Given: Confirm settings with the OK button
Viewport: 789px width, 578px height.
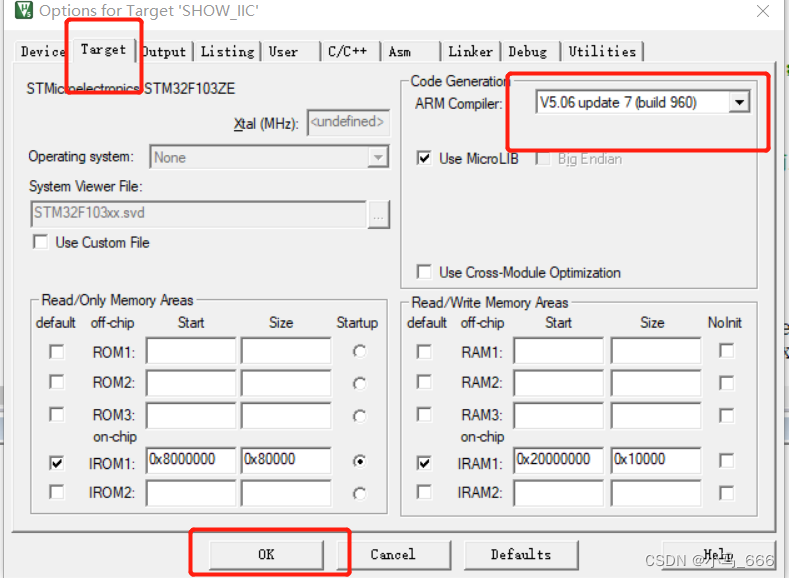Looking at the screenshot, I should pos(266,554).
